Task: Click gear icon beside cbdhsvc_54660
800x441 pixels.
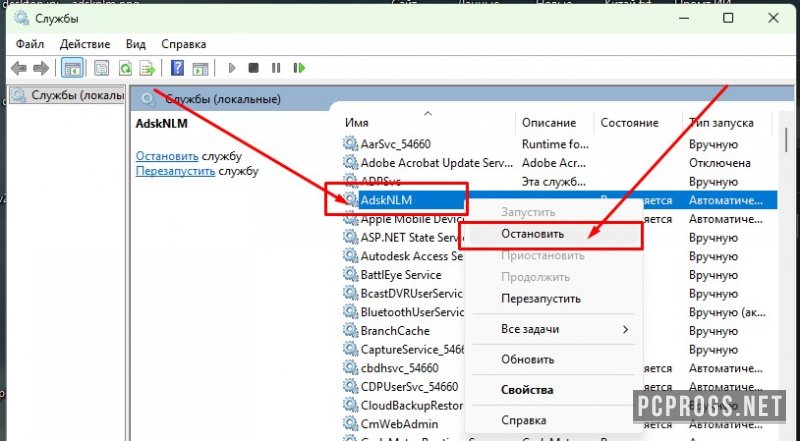Action: click(x=350, y=368)
